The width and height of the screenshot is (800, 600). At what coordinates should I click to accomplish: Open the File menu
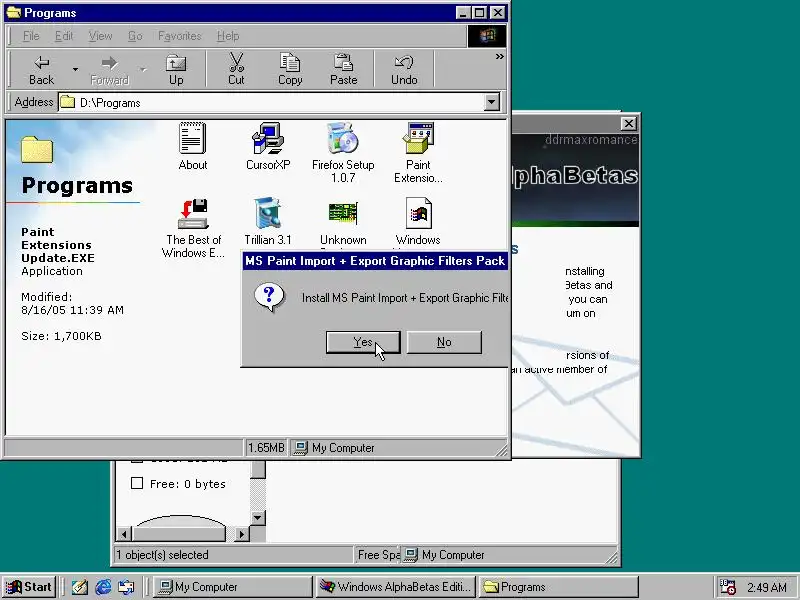31,36
